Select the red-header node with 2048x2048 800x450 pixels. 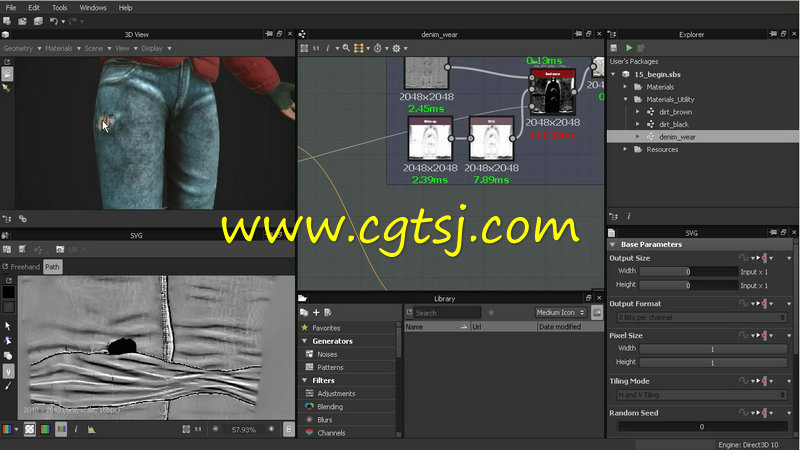click(553, 92)
